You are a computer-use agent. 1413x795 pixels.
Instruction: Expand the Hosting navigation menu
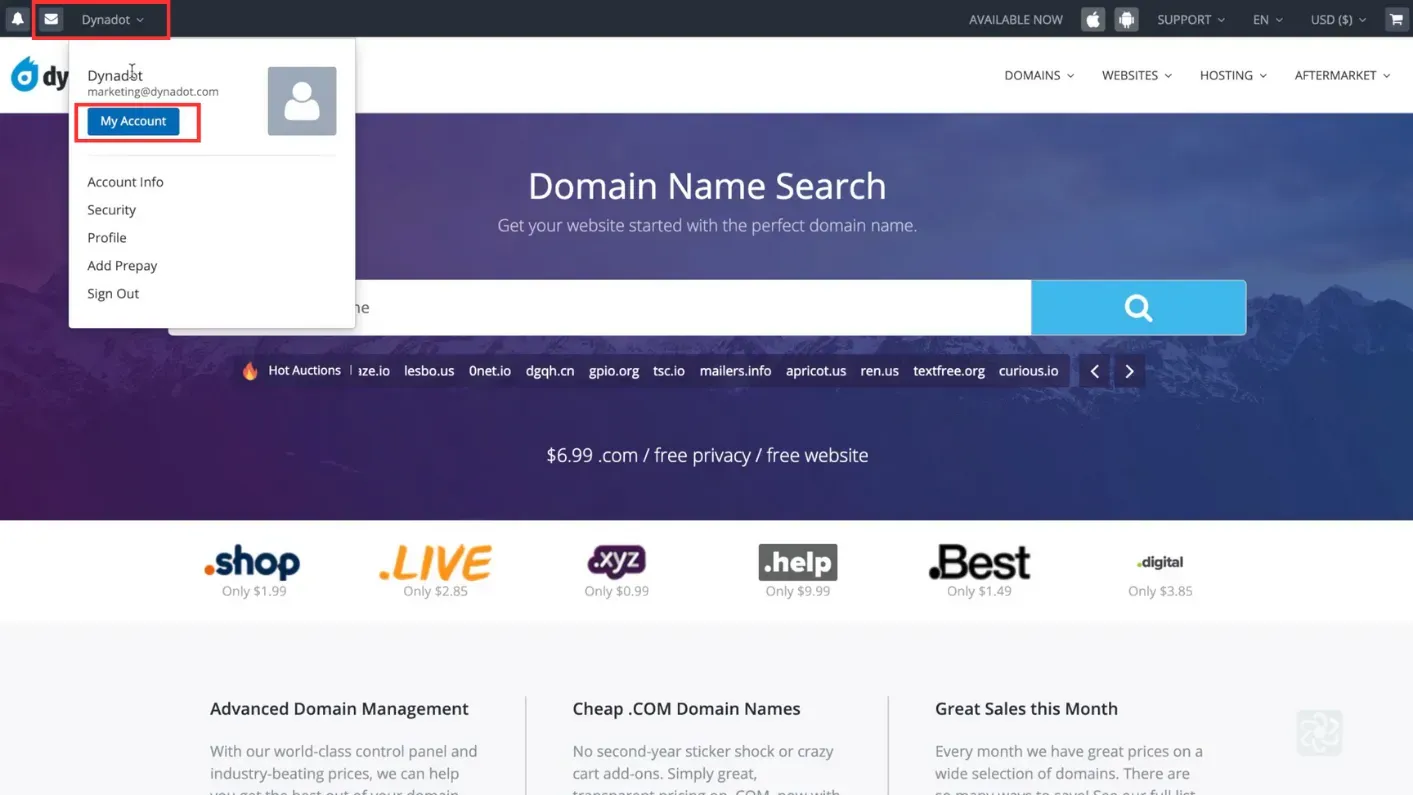(x=1233, y=75)
